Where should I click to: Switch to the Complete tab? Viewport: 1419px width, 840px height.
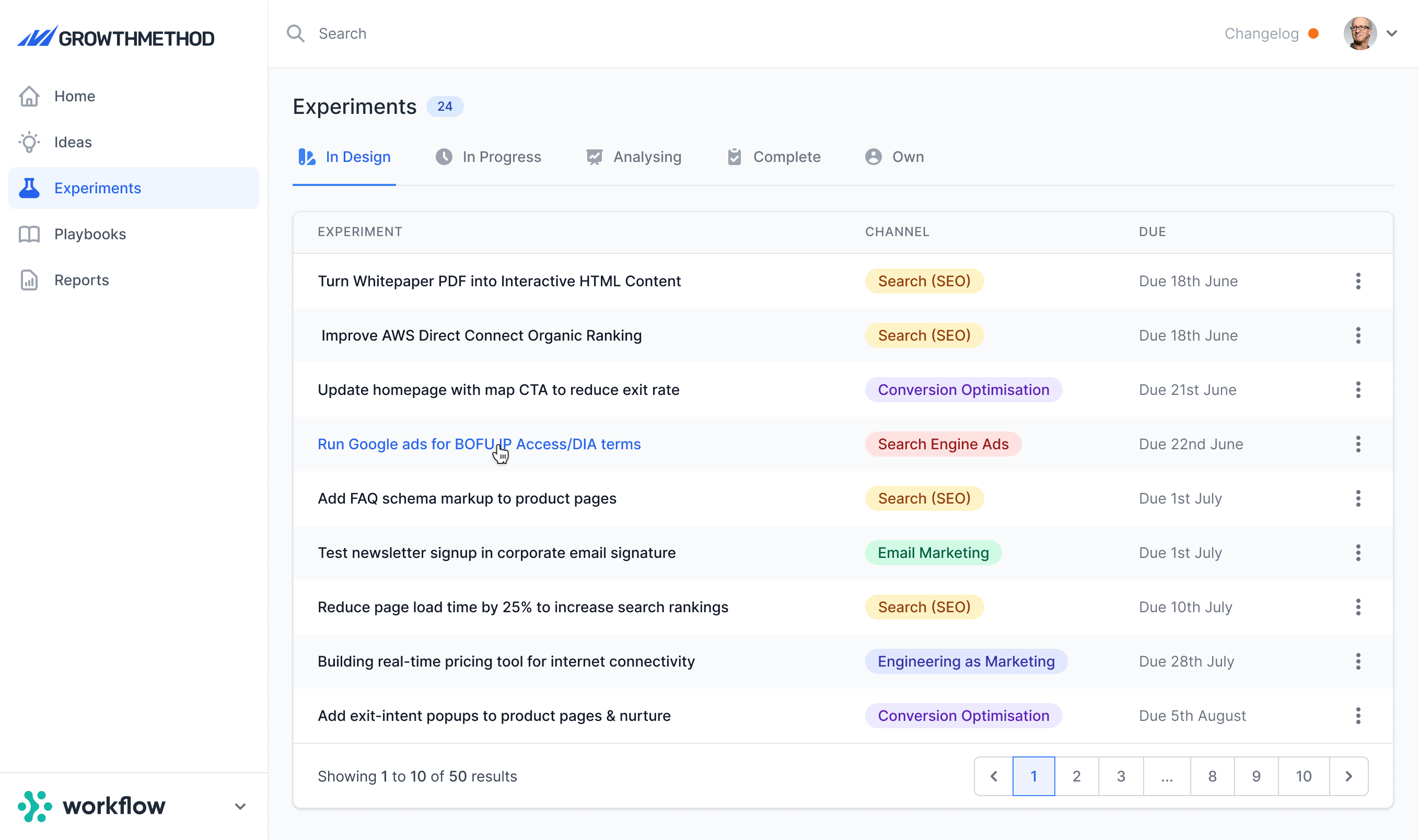click(x=773, y=157)
